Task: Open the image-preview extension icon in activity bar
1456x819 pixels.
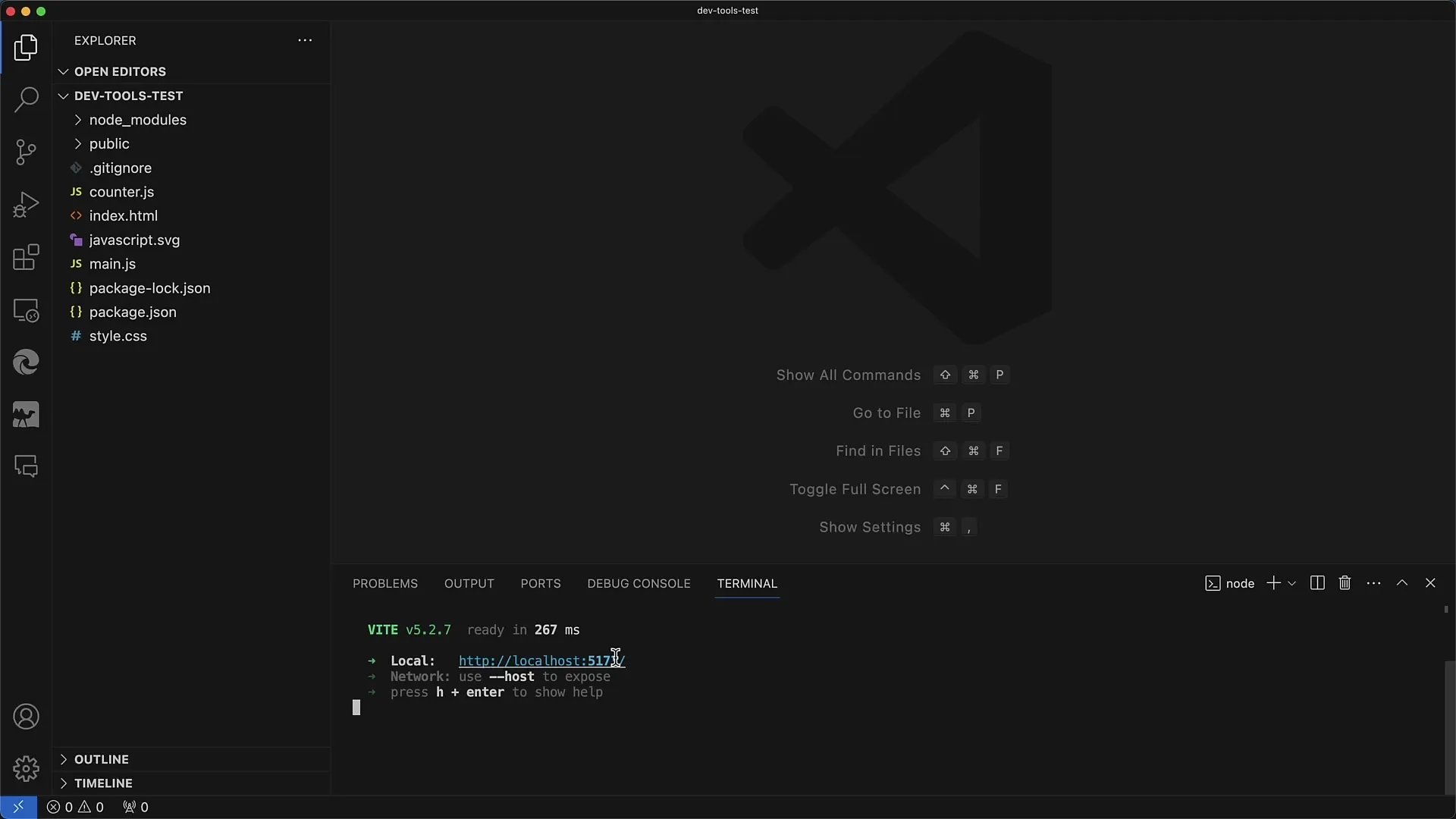Action: coord(26,415)
